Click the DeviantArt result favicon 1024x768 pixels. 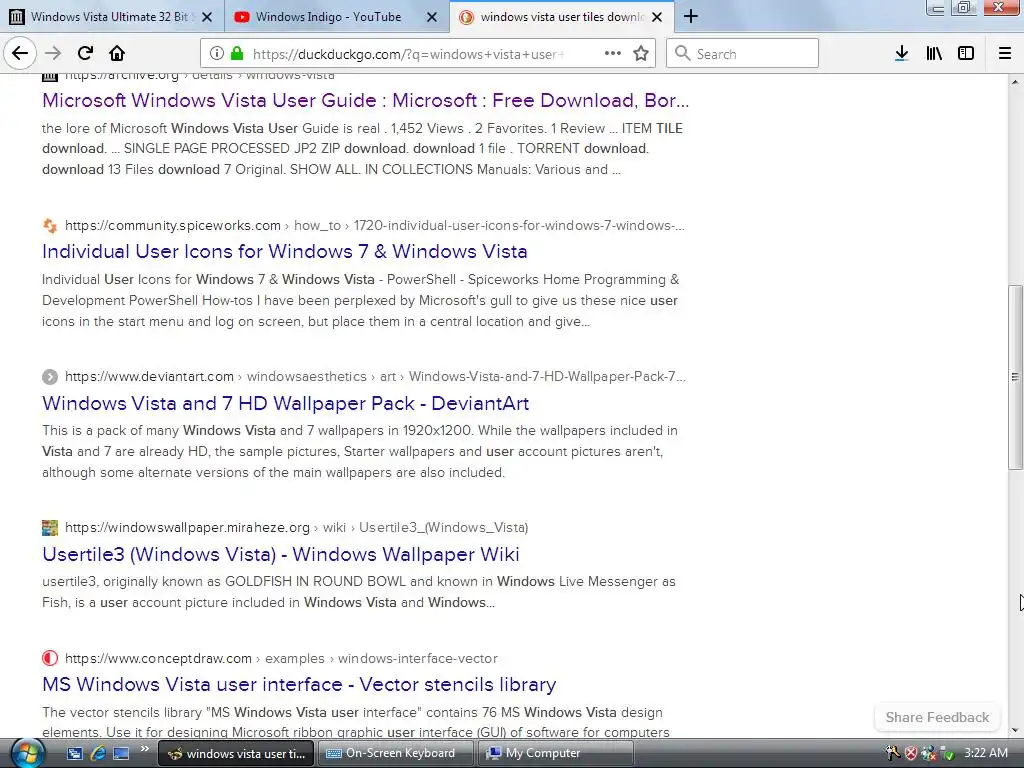[50, 377]
